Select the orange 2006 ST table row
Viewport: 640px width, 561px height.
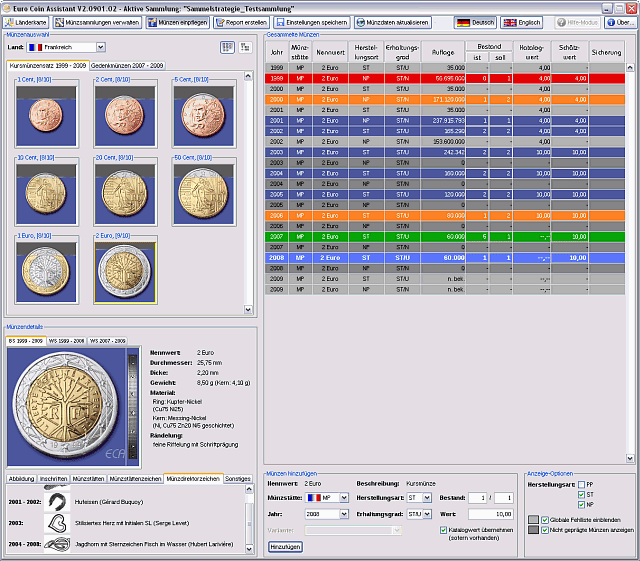pyautogui.click(x=445, y=216)
